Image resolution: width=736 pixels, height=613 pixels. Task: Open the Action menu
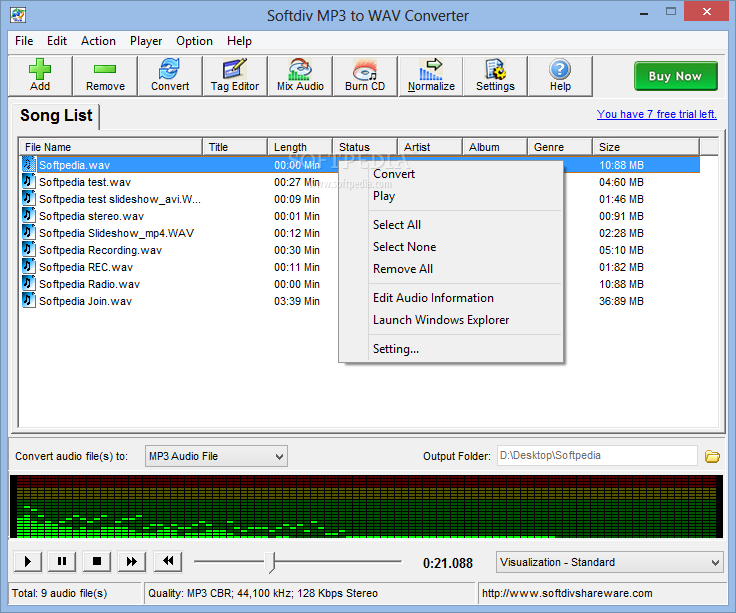click(98, 41)
